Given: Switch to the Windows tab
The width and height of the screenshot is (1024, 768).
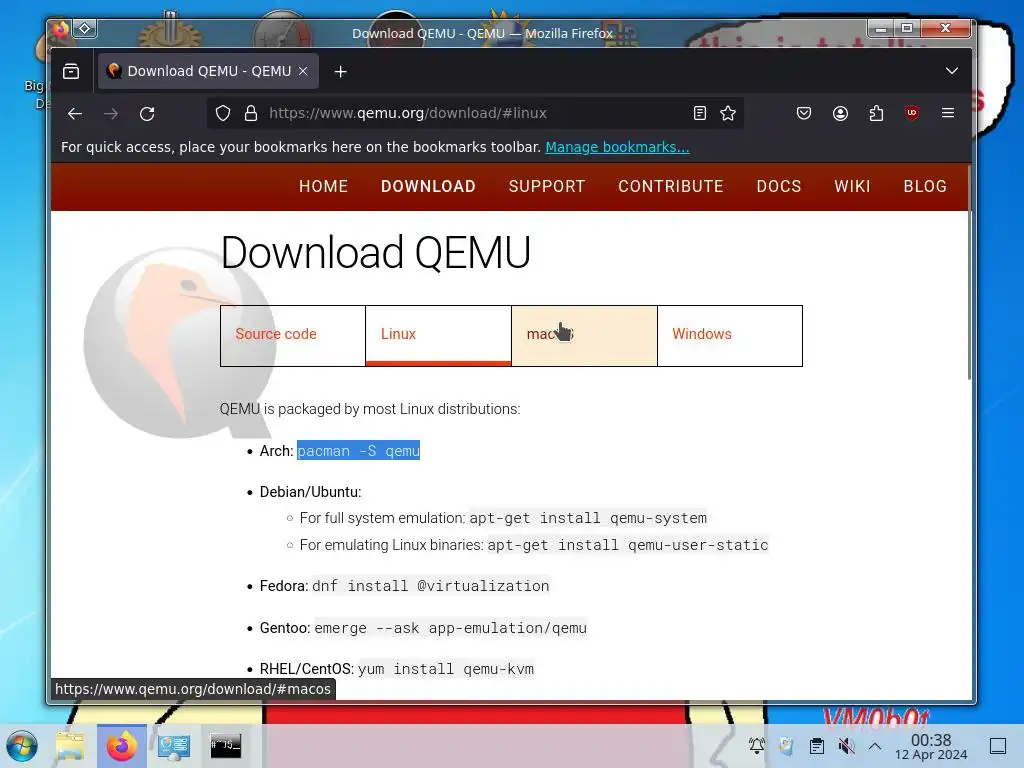Looking at the screenshot, I should 730,336.
